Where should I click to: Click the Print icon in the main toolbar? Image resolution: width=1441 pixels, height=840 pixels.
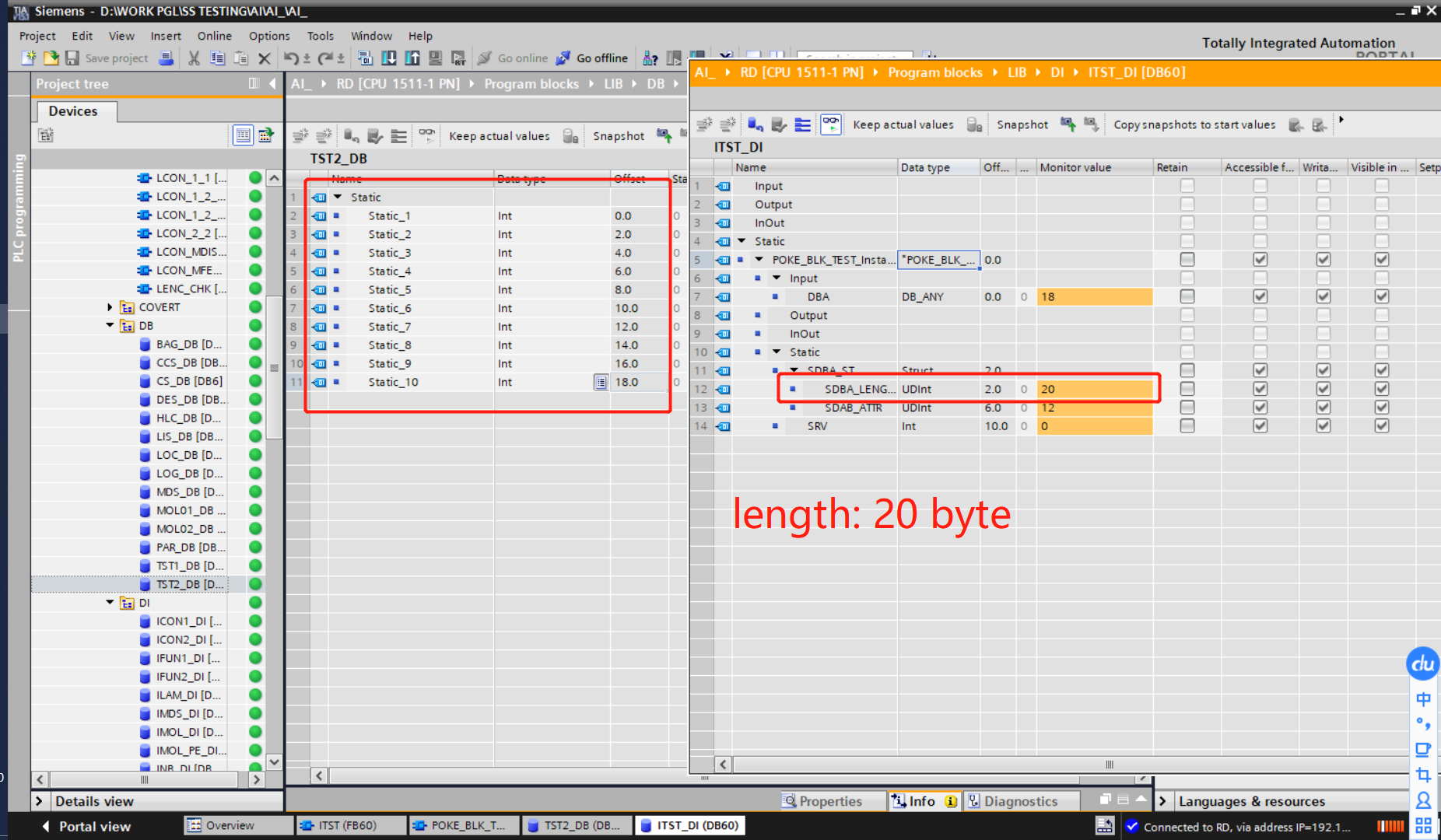[166, 58]
